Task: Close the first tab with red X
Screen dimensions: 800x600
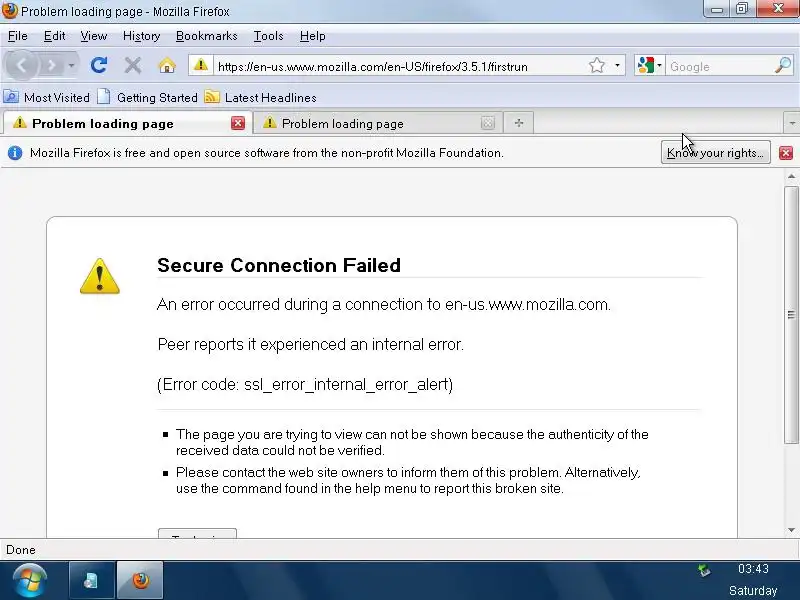Action: click(x=238, y=123)
